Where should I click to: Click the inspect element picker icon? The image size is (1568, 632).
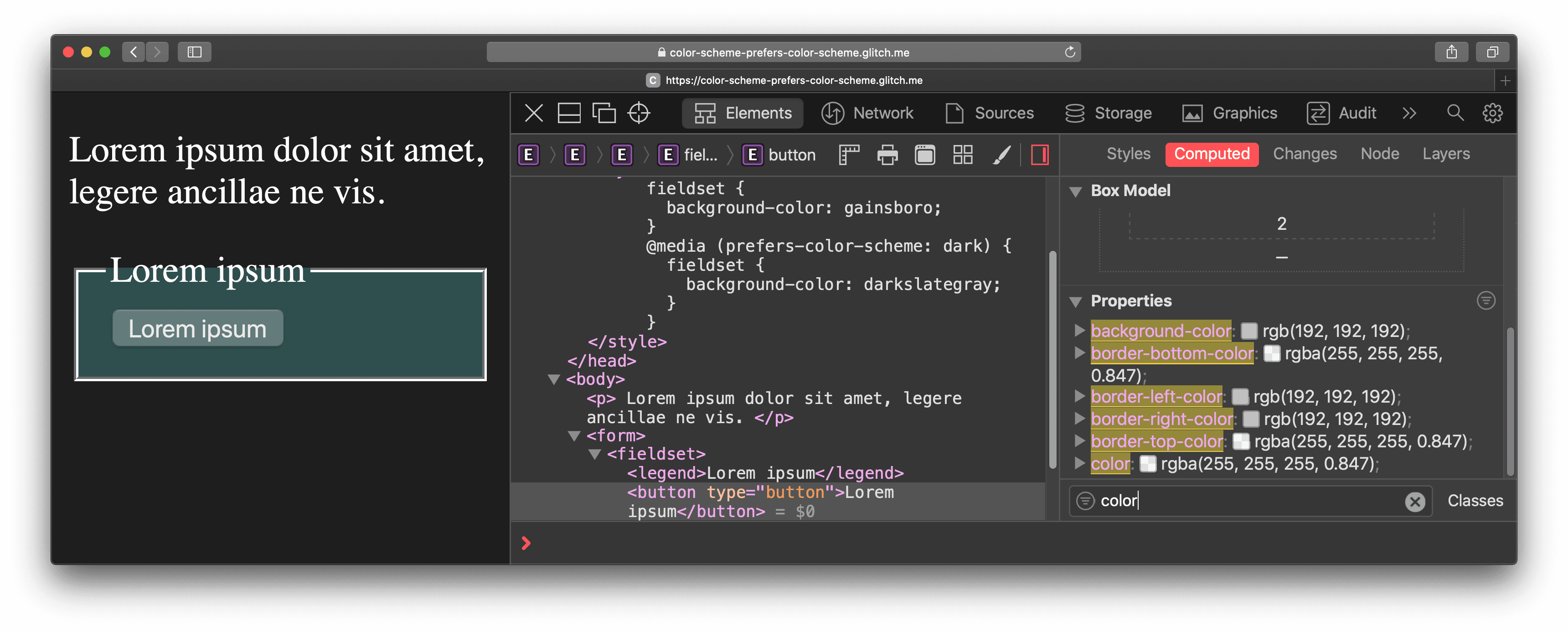click(640, 113)
